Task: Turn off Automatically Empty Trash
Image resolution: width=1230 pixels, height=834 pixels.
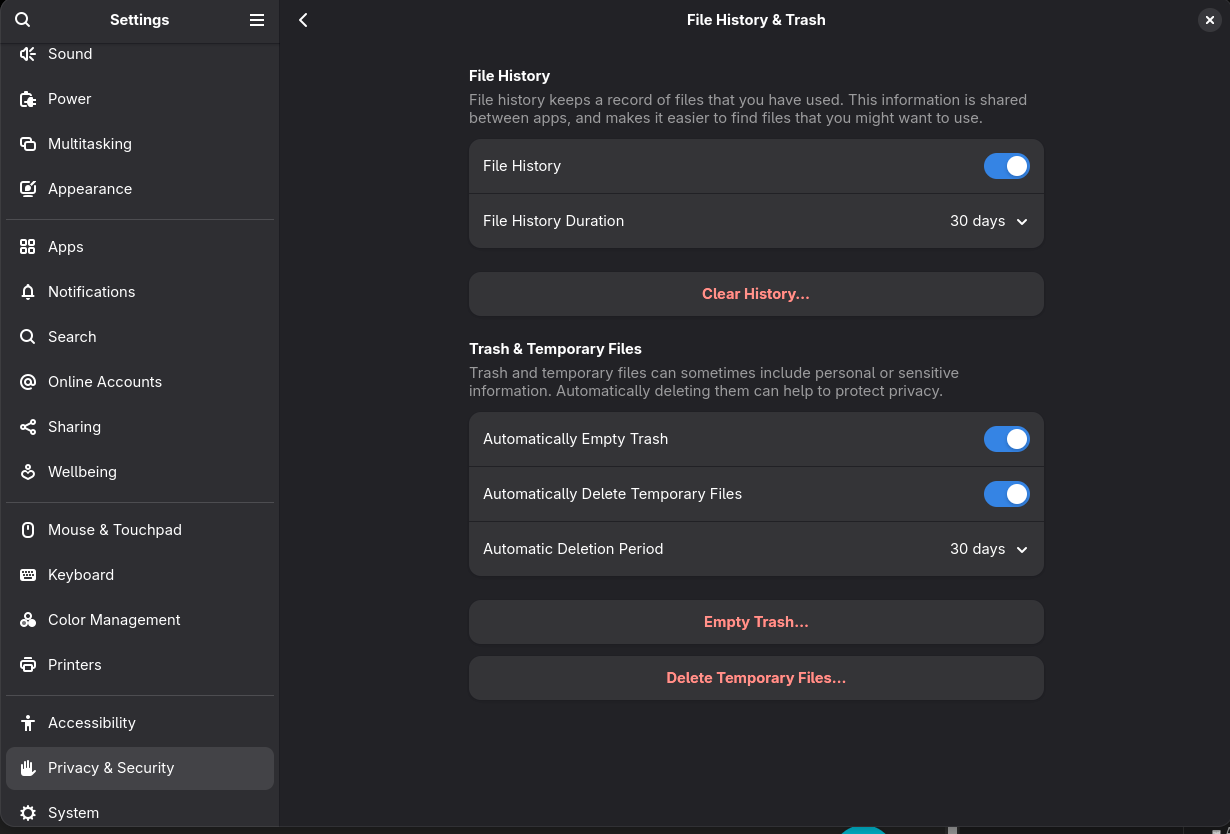Action: pyautogui.click(x=1006, y=439)
